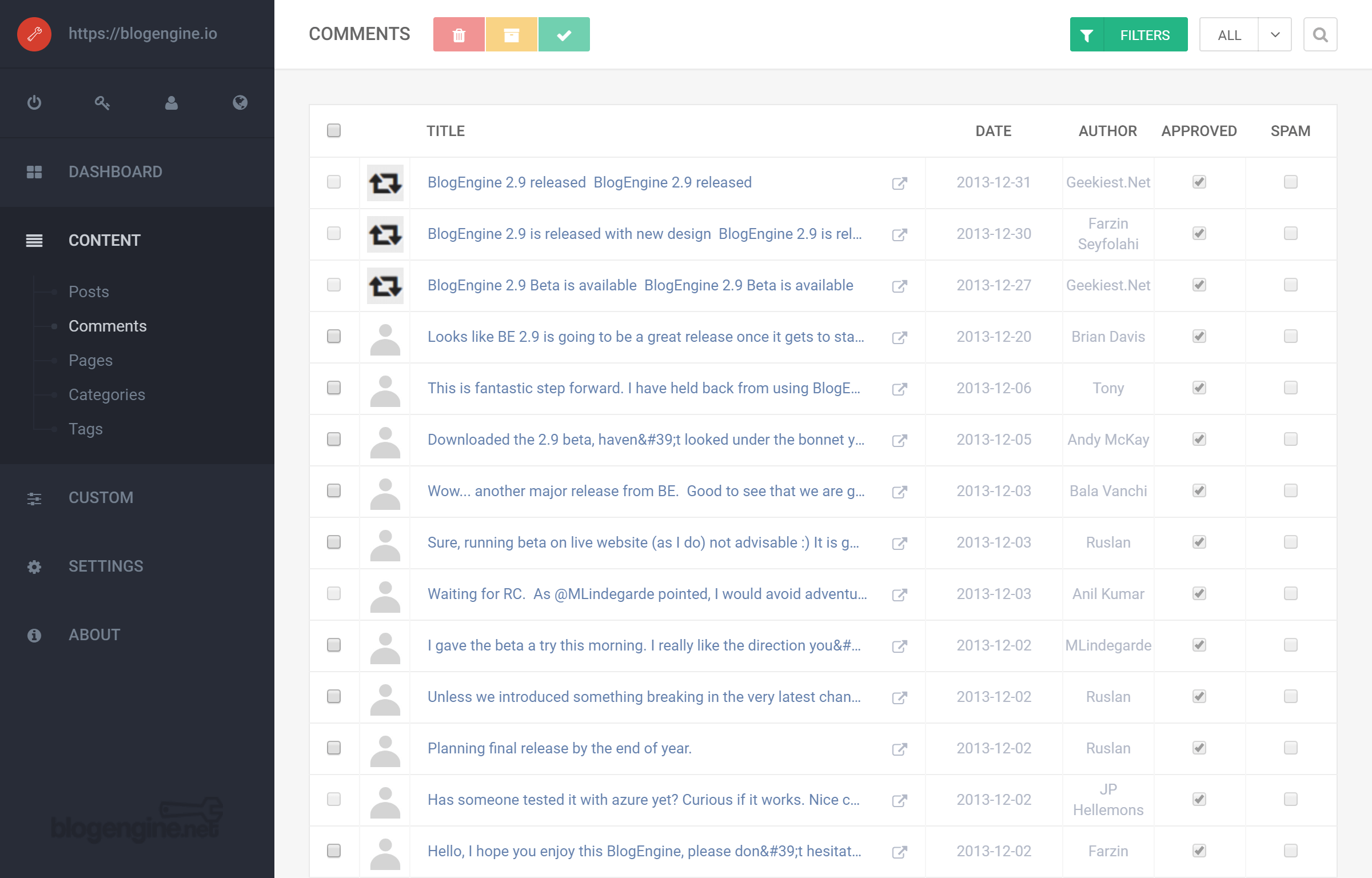The image size is (1372, 878).
Task: Click avatar of the Farzin 'Hello, I hope' comment
Action: 385,854
